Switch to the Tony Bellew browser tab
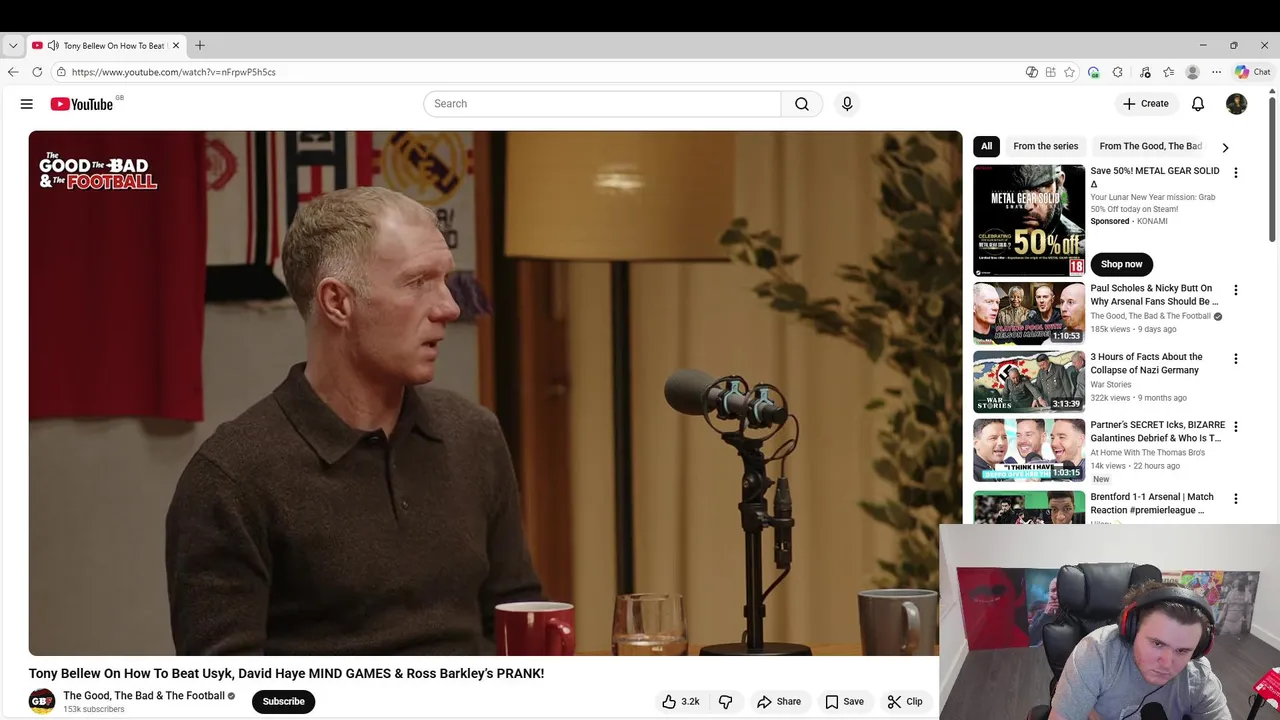 pos(105,45)
